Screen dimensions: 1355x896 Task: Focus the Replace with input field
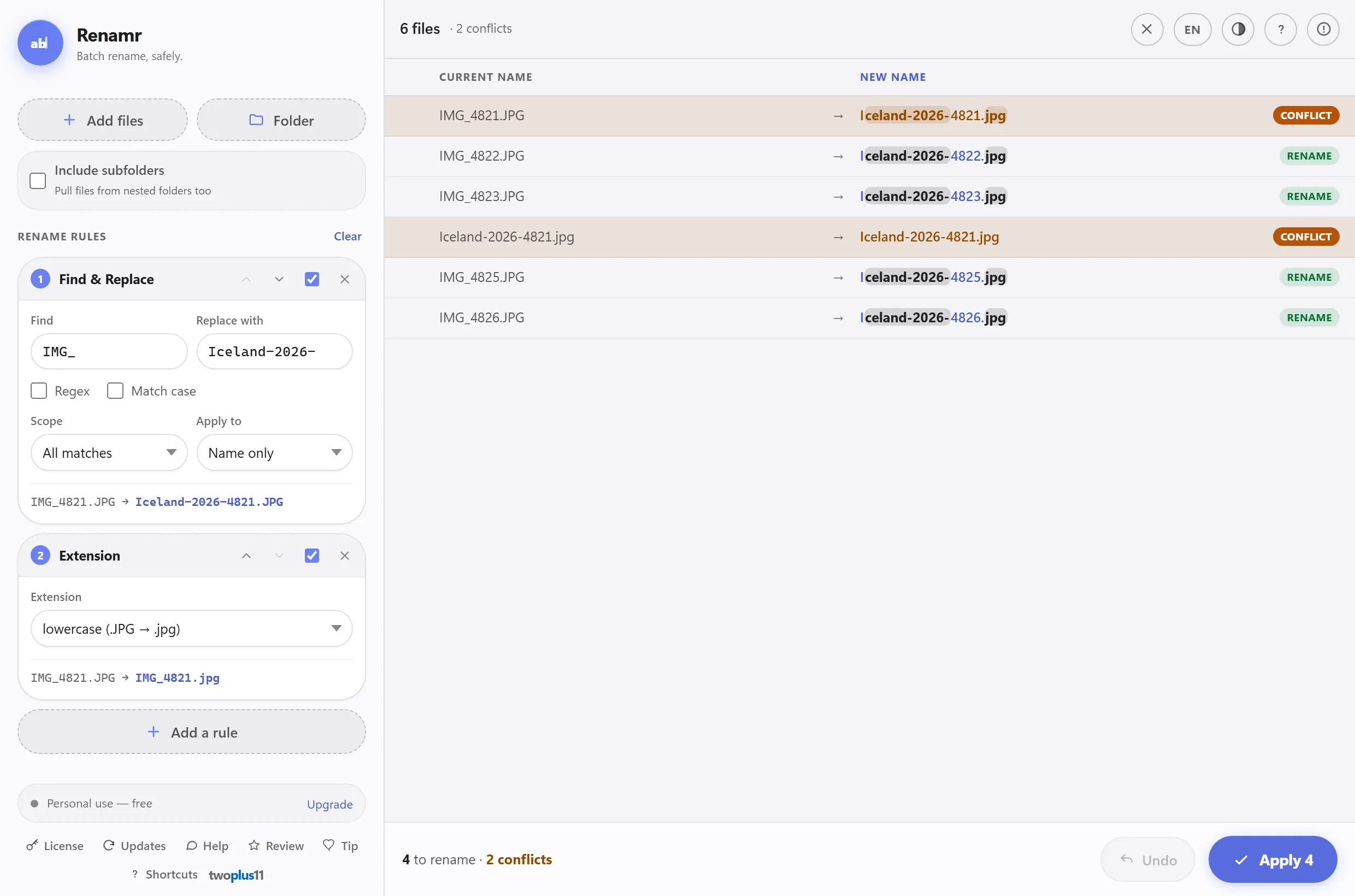pos(274,351)
